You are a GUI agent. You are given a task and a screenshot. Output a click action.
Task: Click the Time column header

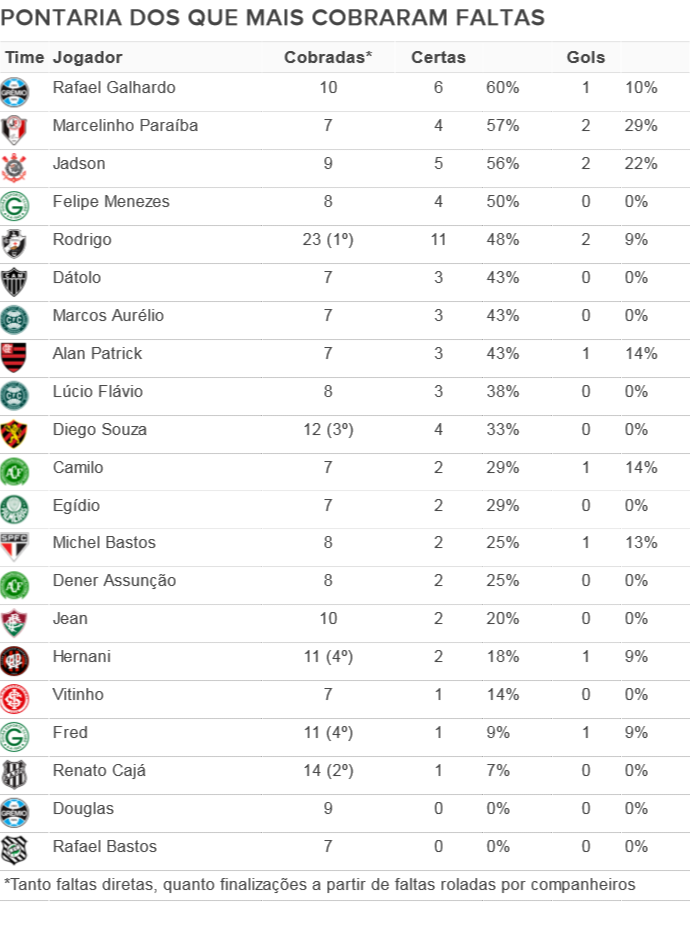coord(24,58)
